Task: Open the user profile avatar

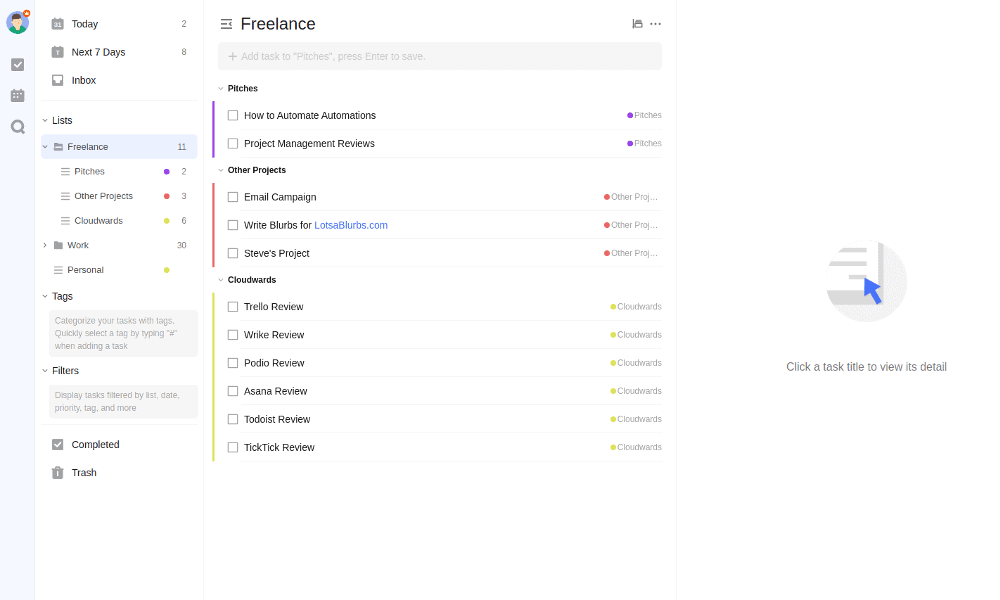Action: [17, 23]
